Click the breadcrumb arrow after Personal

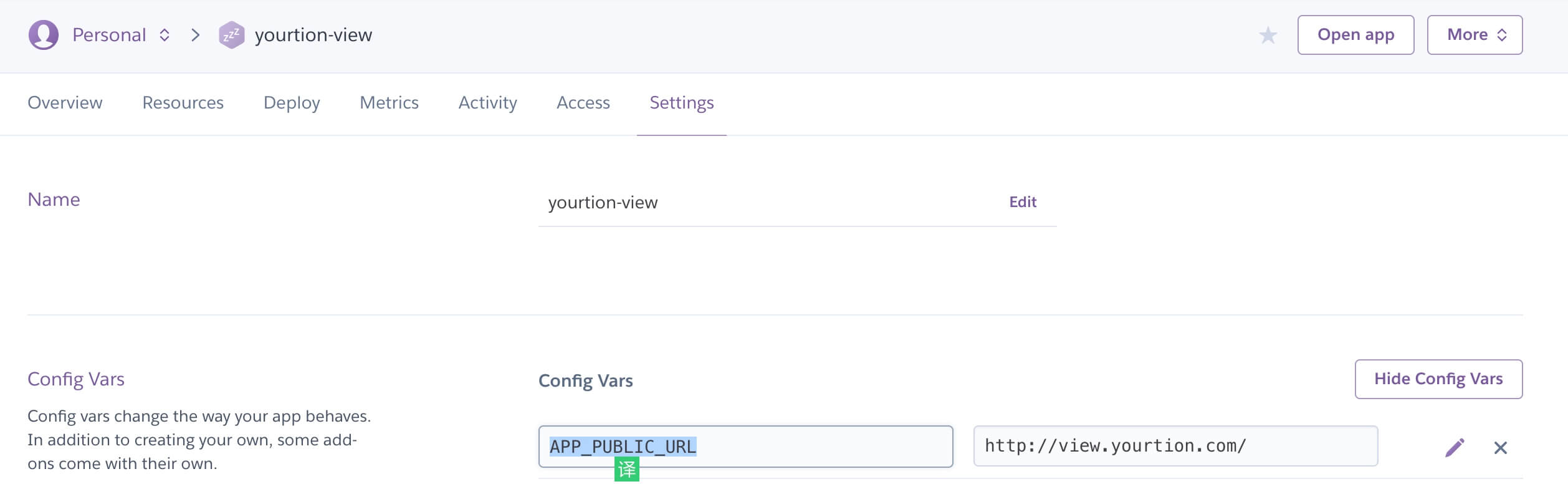click(x=196, y=35)
